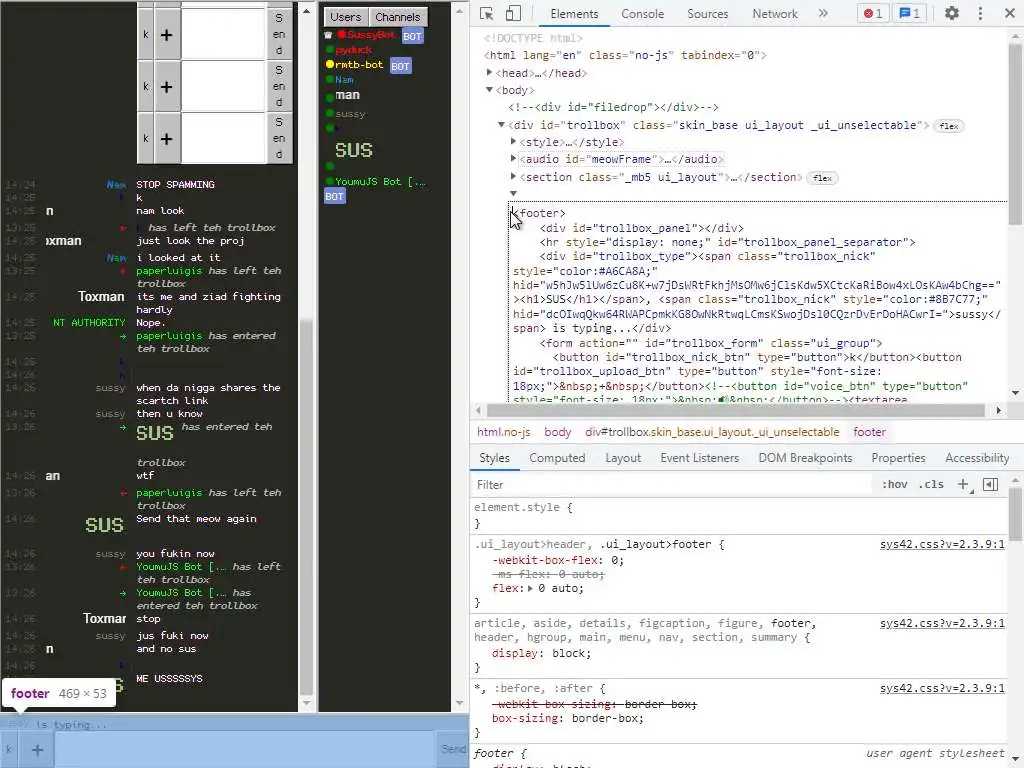This screenshot has height=768, width=1024.
Task: Toggle the device toolbar icon
Action: (514, 13)
